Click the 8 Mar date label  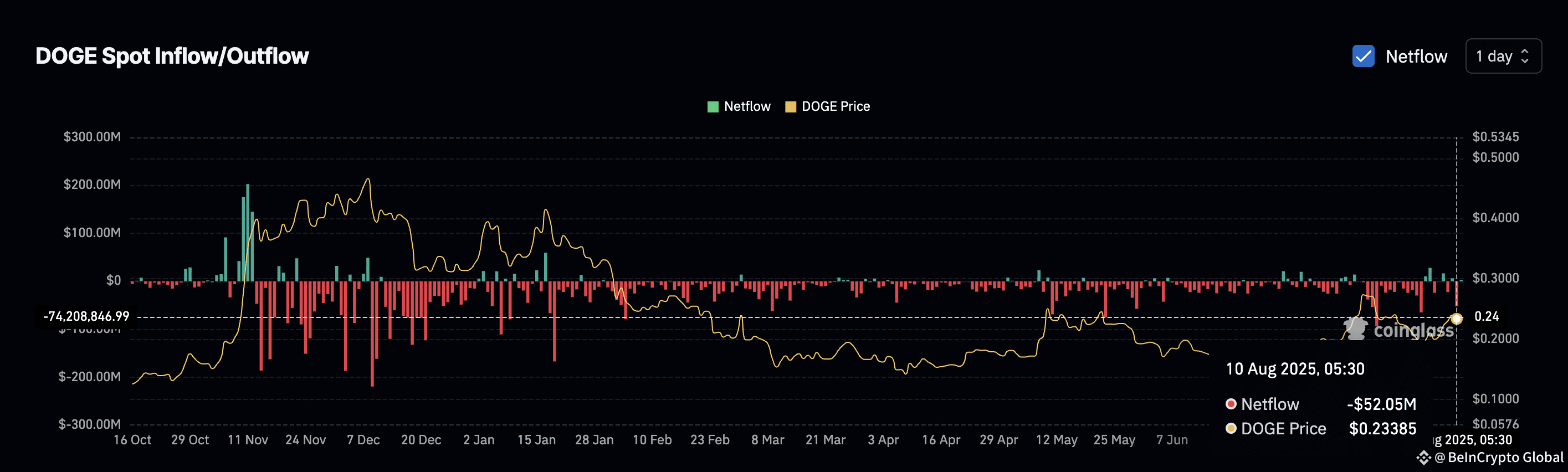[x=767, y=440]
